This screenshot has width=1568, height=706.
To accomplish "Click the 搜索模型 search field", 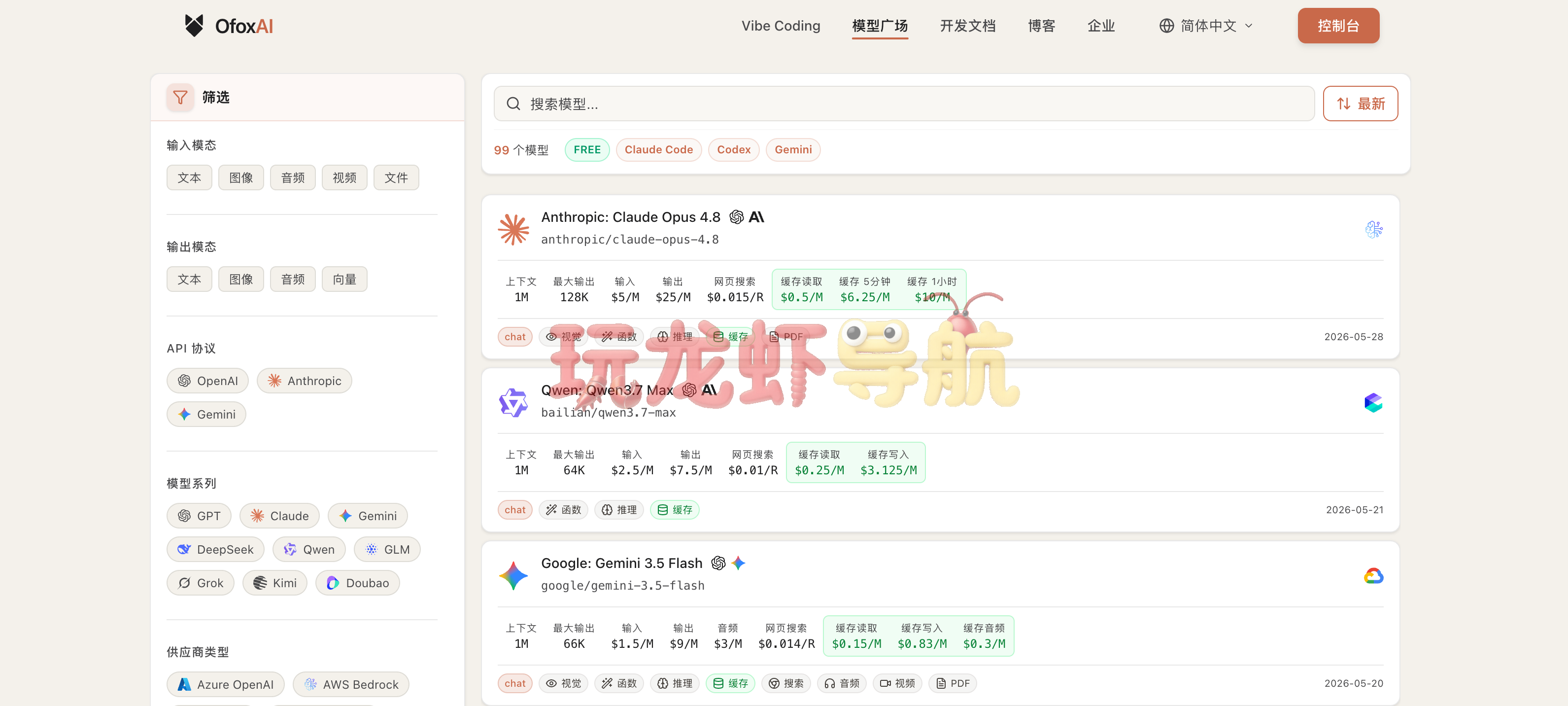I will coord(904,104).
